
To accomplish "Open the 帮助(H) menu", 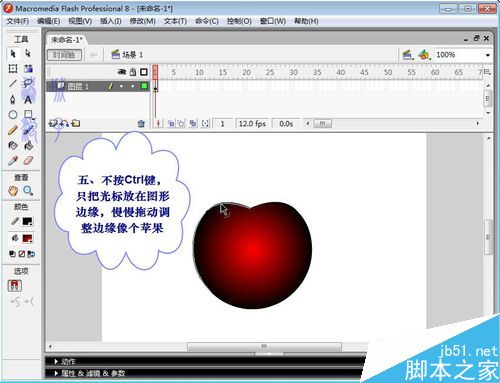I will (x=306, y=21).
